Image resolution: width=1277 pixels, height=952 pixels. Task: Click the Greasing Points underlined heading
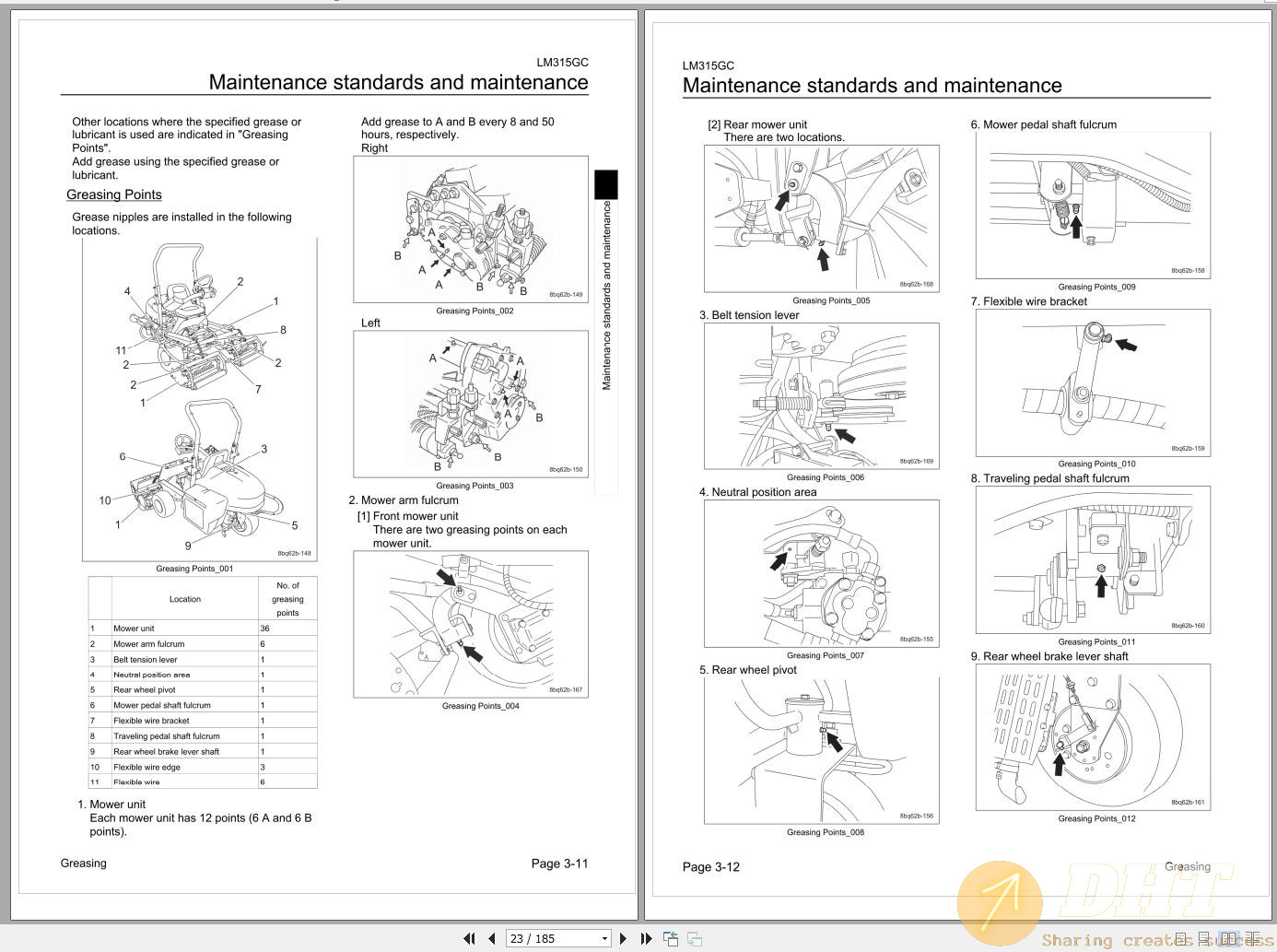point(114,194)
